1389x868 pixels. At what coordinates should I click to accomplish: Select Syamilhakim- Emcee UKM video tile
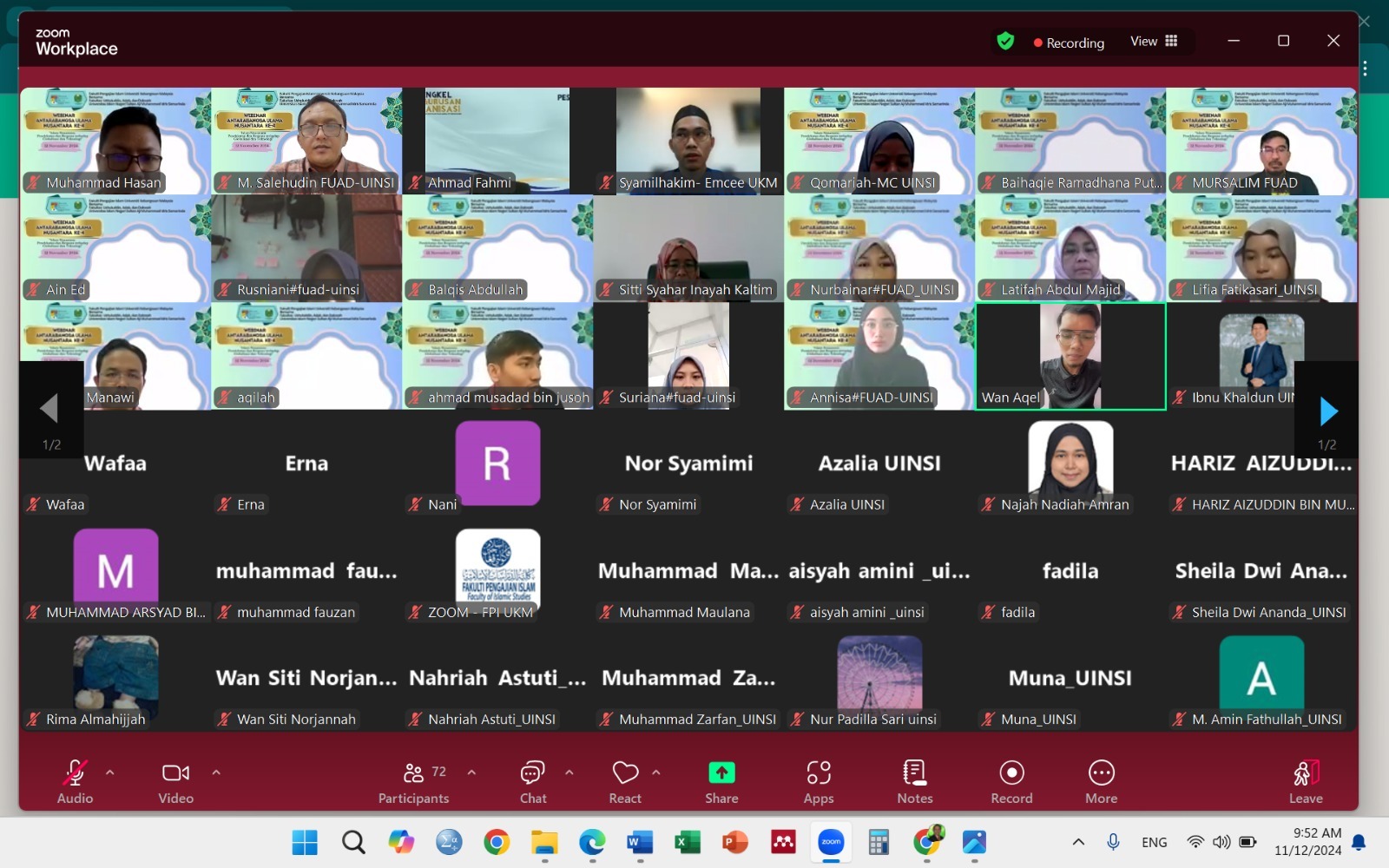[688, 141]
